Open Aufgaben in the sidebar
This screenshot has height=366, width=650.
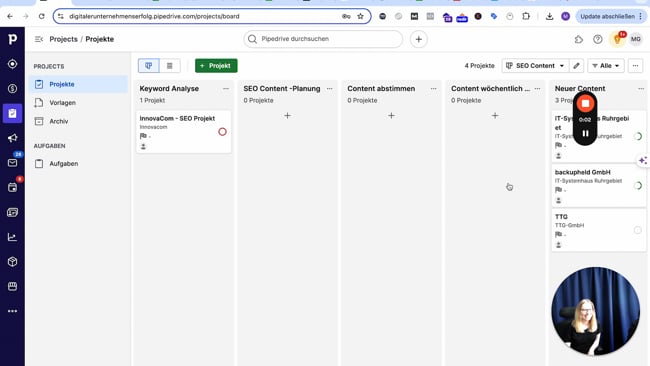(79, 163)
